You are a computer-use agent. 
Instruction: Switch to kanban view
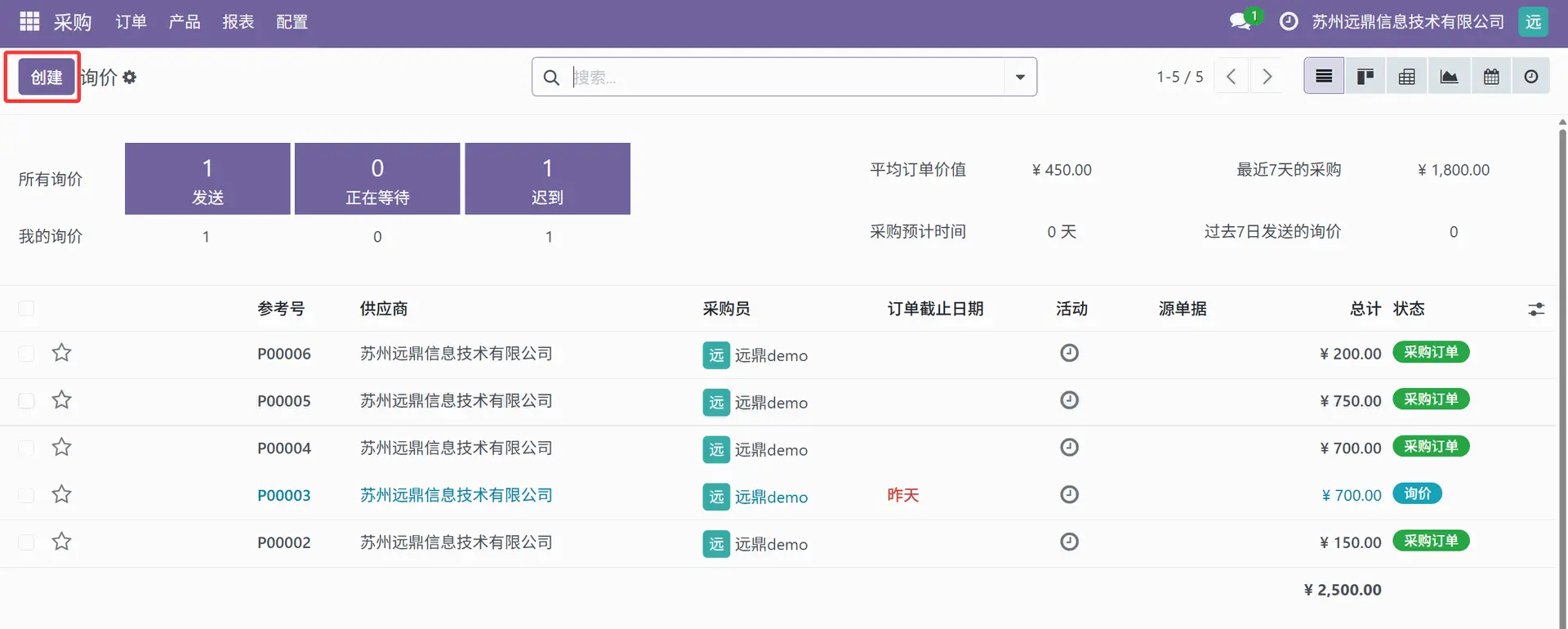click(1365, 77)
